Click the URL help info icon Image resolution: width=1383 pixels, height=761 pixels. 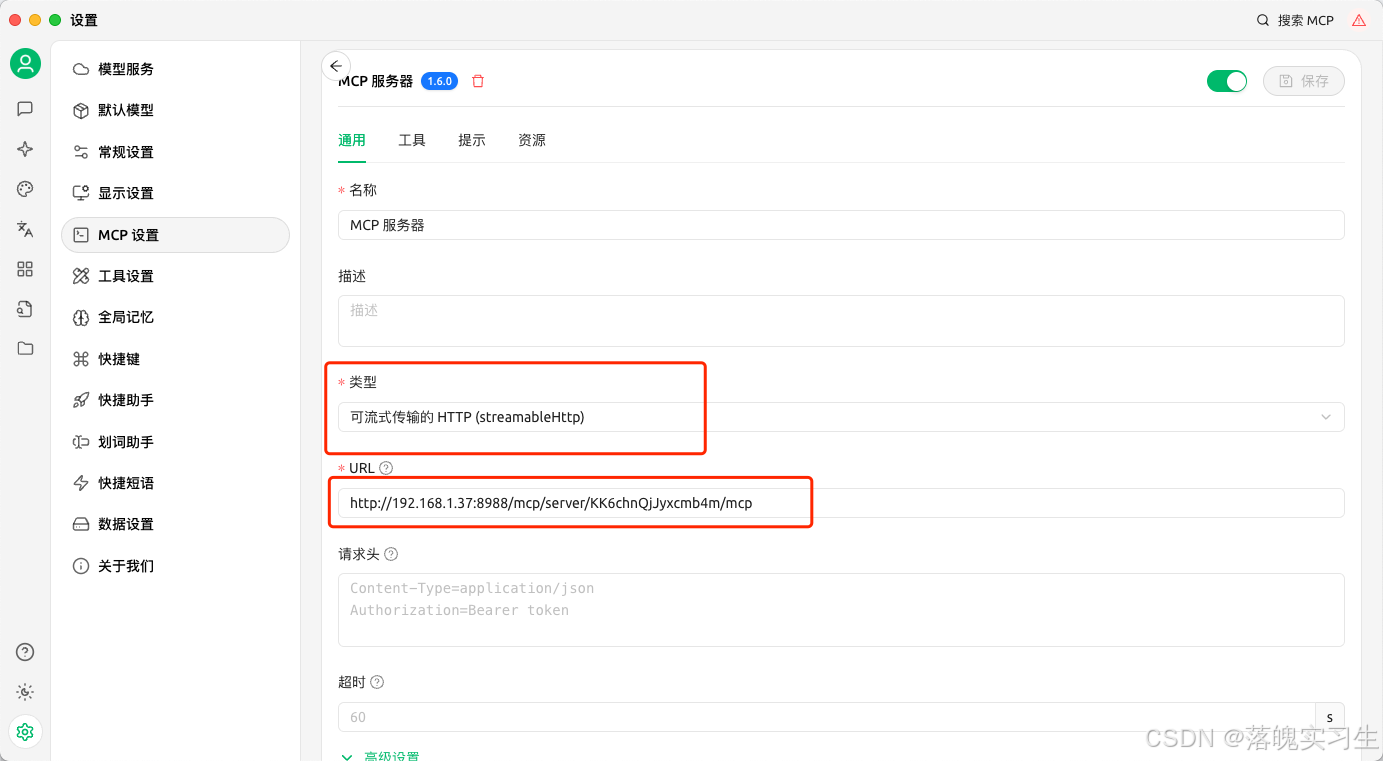[386, 468]
